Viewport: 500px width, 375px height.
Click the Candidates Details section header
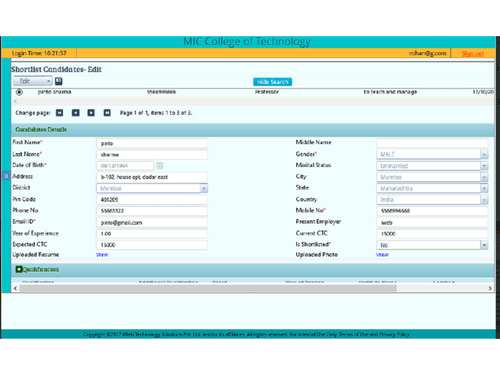(x=253, y=129)
